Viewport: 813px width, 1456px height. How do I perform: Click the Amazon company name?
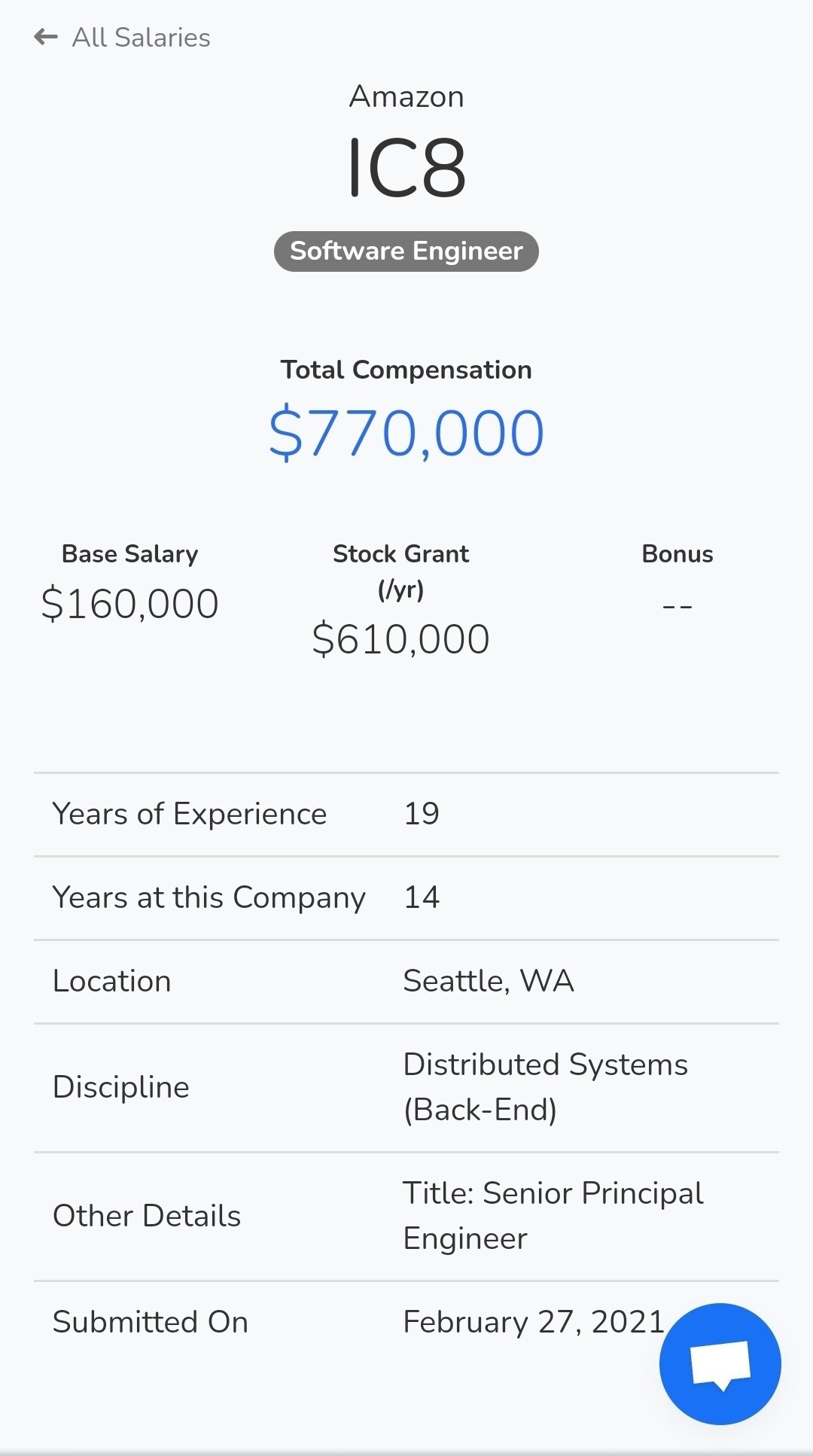coord(406,96)
